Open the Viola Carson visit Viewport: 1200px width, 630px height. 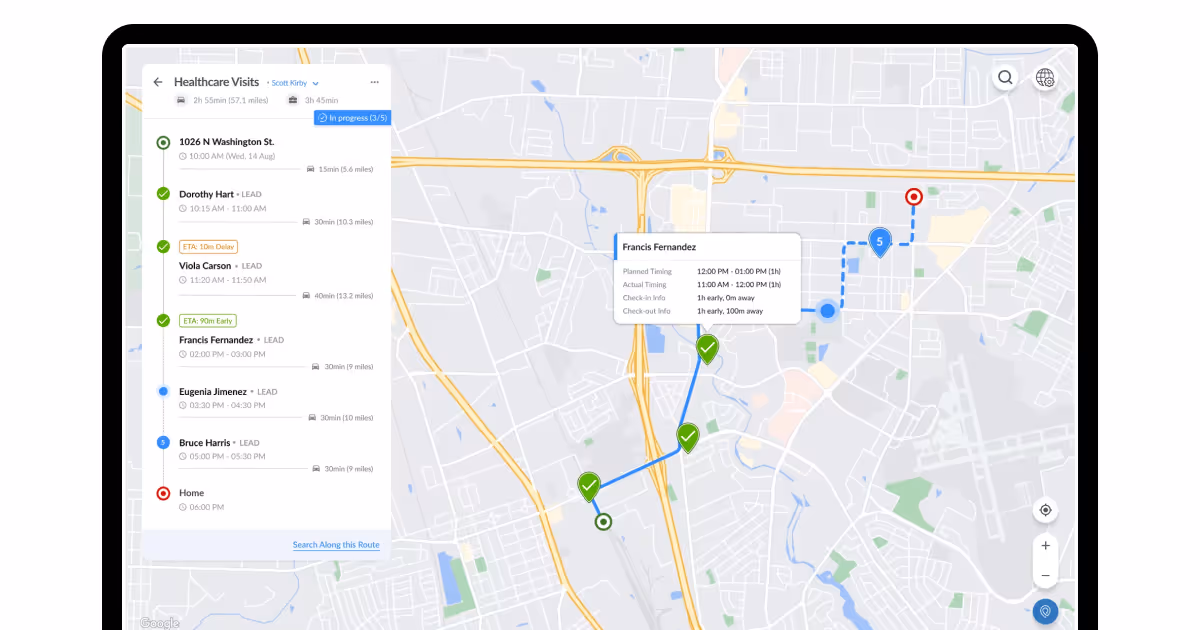tap(205, 266)
